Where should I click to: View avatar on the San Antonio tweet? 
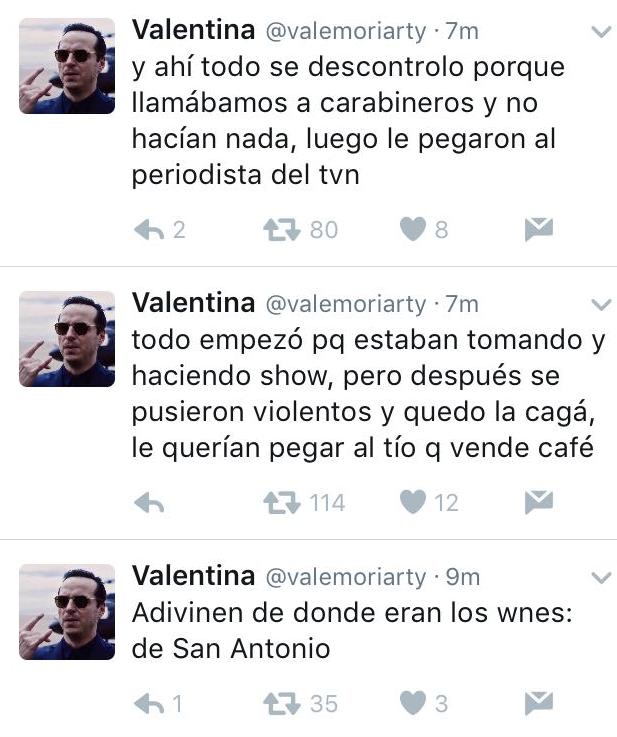[x=67, y=612]
